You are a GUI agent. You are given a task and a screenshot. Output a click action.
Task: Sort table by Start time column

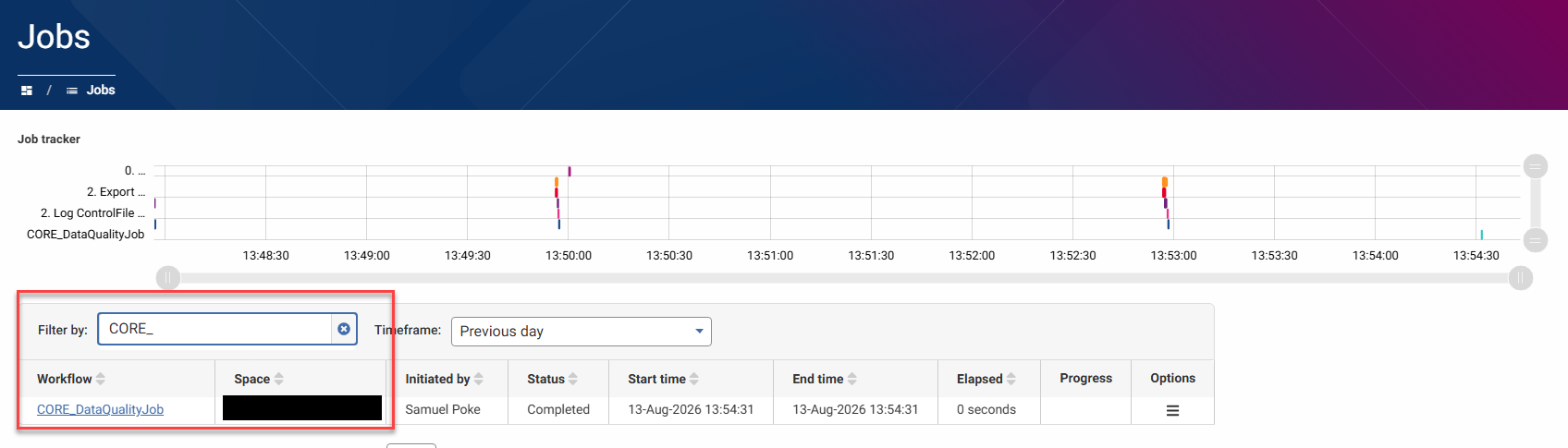coord(663,379)
